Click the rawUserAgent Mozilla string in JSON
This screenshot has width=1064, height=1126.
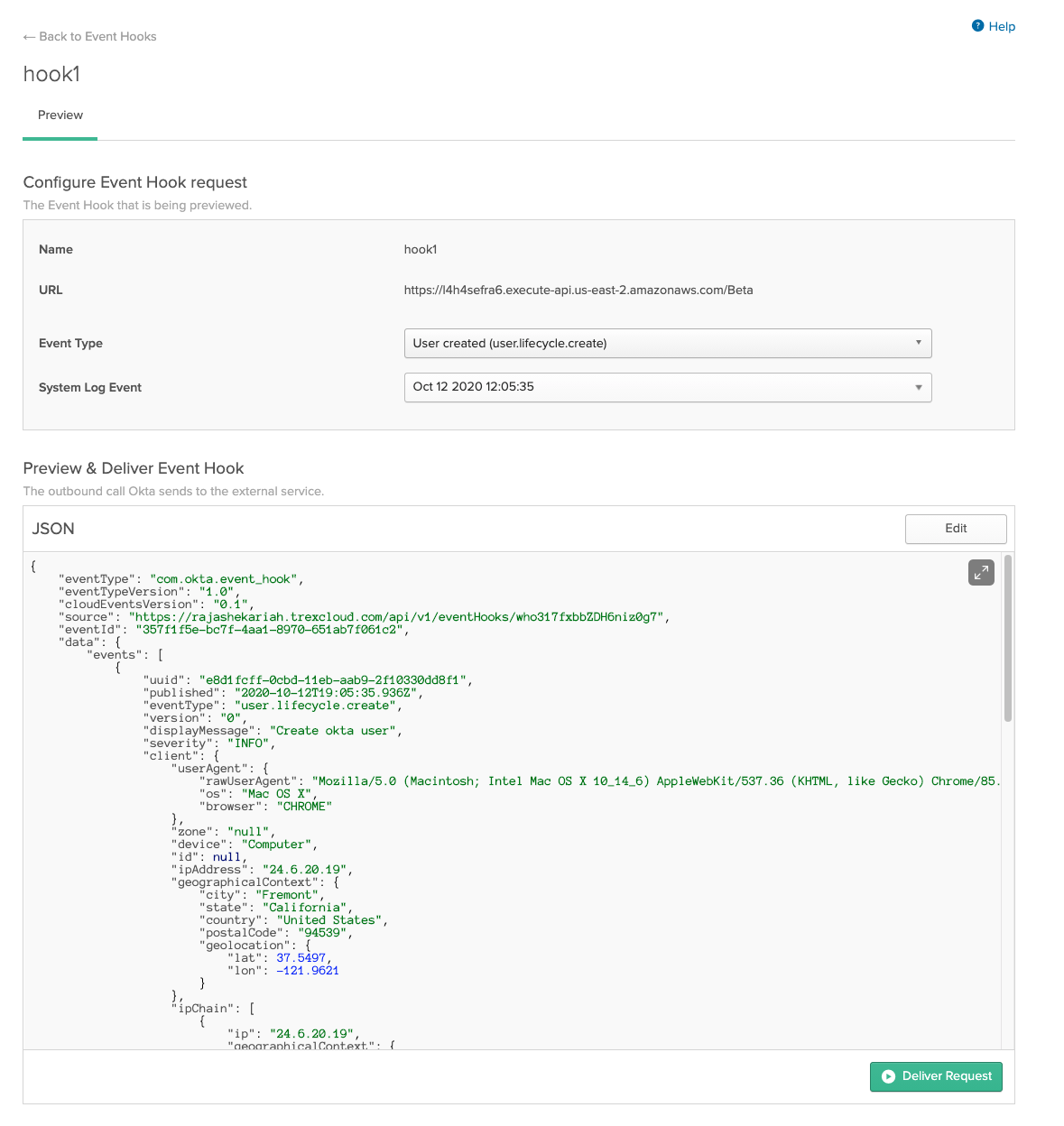(655, 781)
